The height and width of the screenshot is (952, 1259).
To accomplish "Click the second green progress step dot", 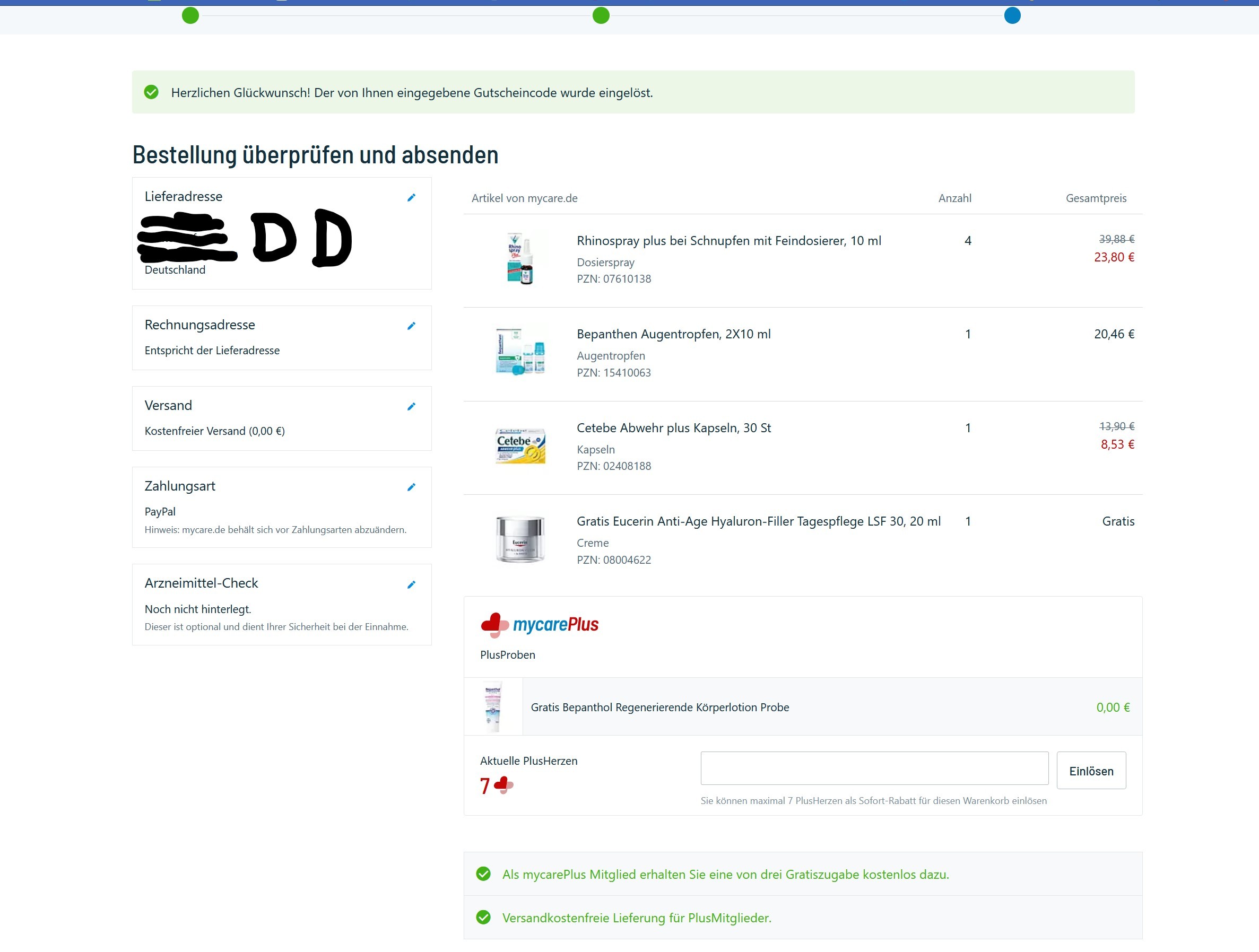I will pyautogui.click(x=601, y=16).
